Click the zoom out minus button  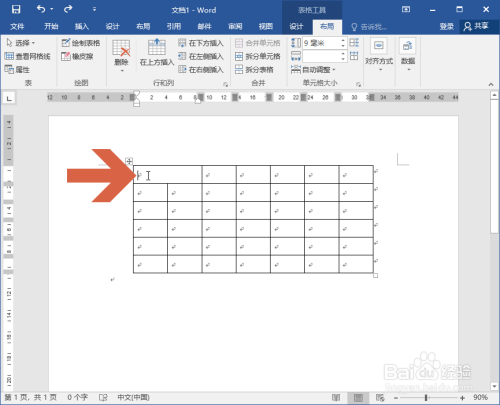click(x=396, y=398)
